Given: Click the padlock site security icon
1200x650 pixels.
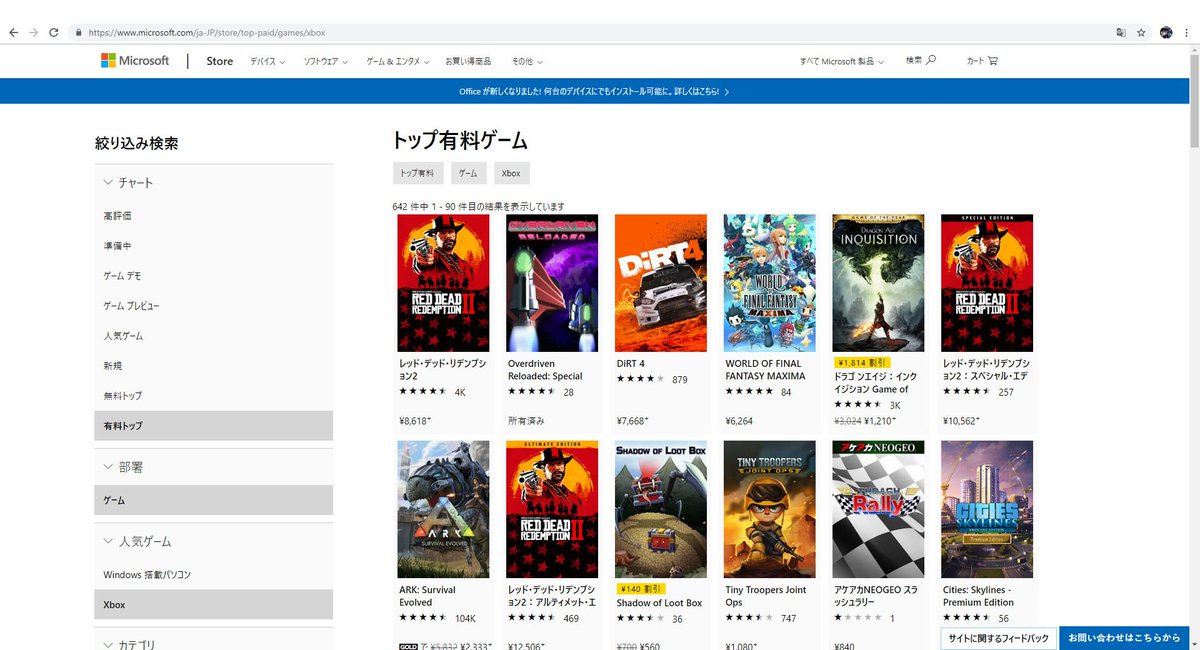Looking at the screenshot, I should coord(78,32).
